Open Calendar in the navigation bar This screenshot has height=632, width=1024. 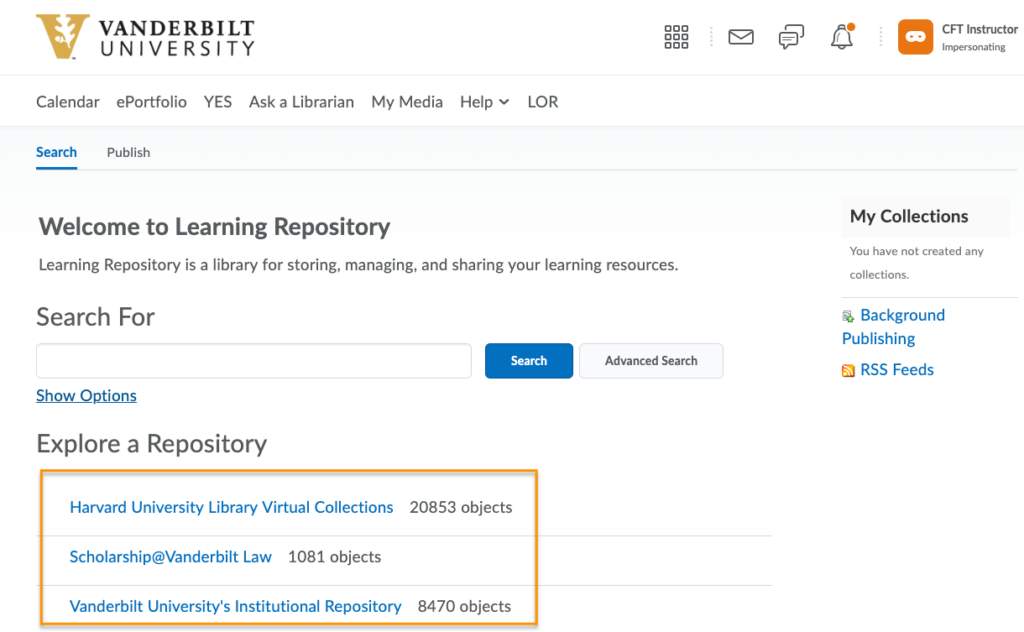click(x=68, y=102)
